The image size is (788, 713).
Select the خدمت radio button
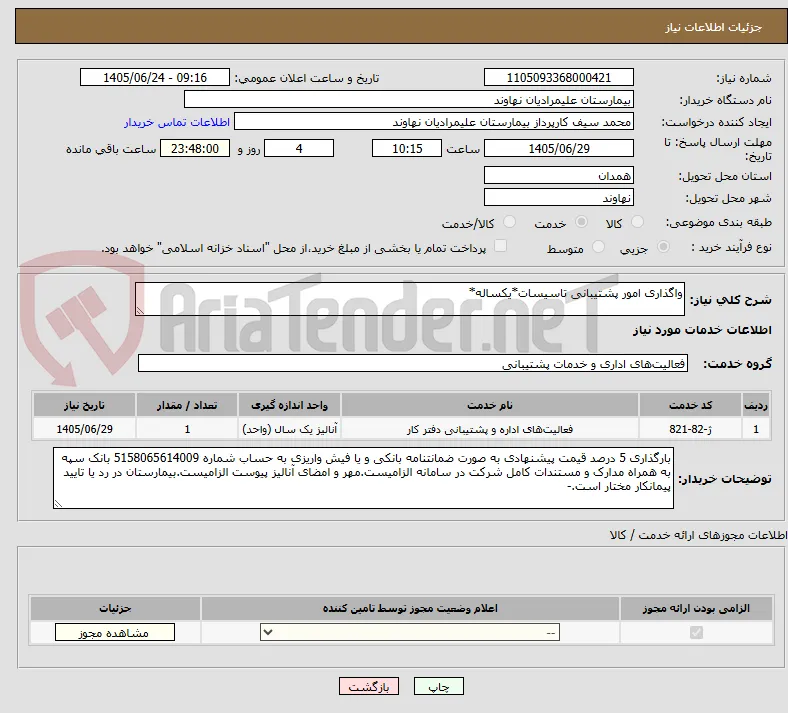(581, 222)
